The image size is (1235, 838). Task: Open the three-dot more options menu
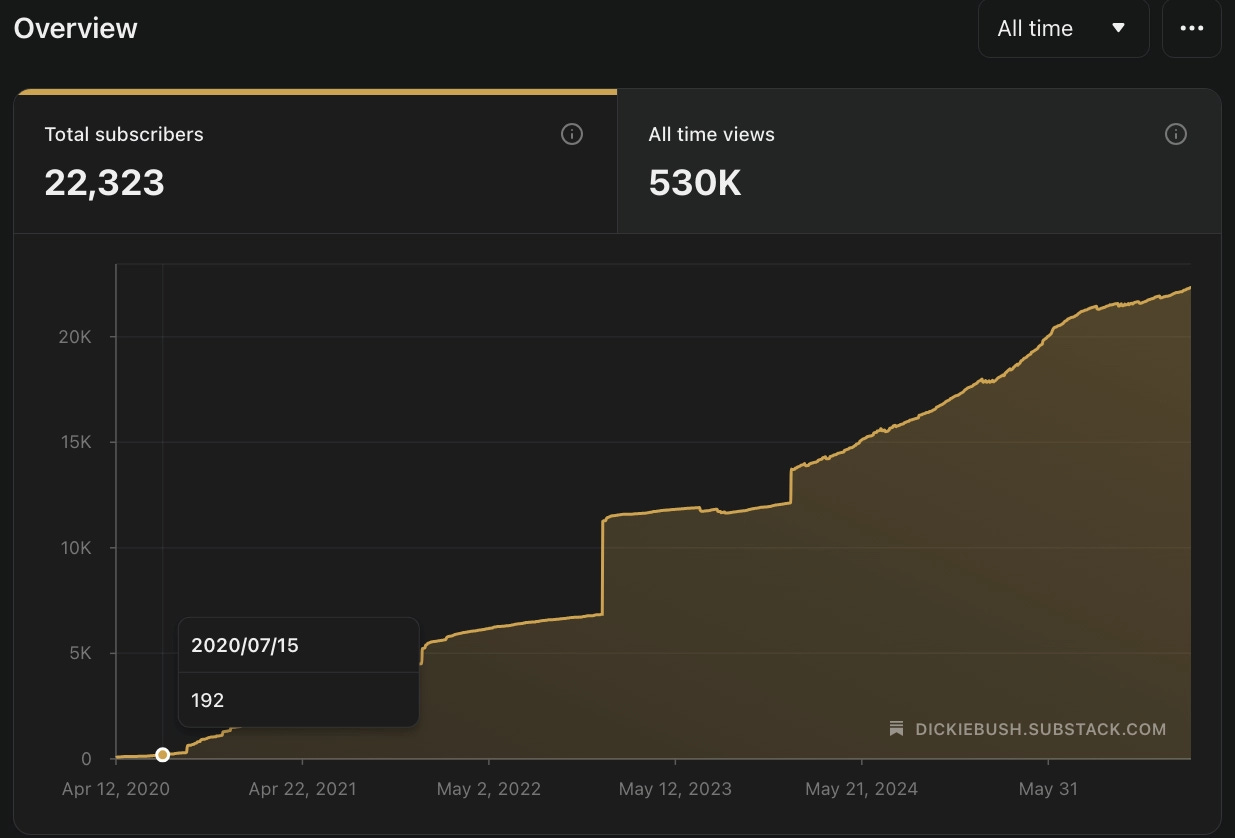(x=1192, y=29)
